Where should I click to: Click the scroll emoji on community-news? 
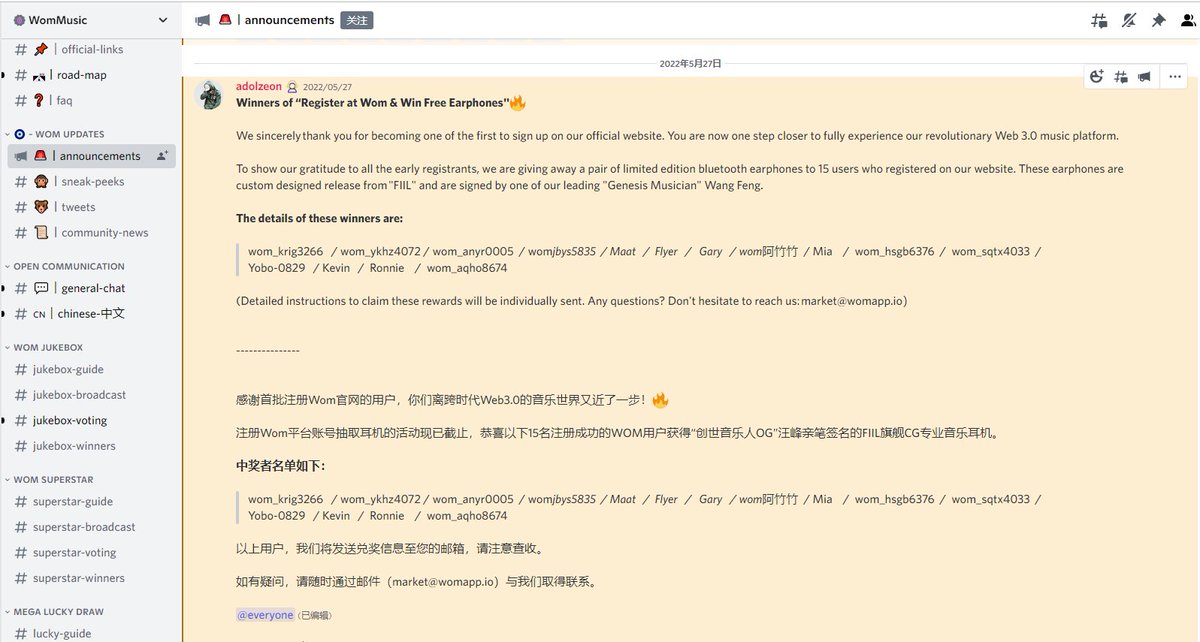41,233
